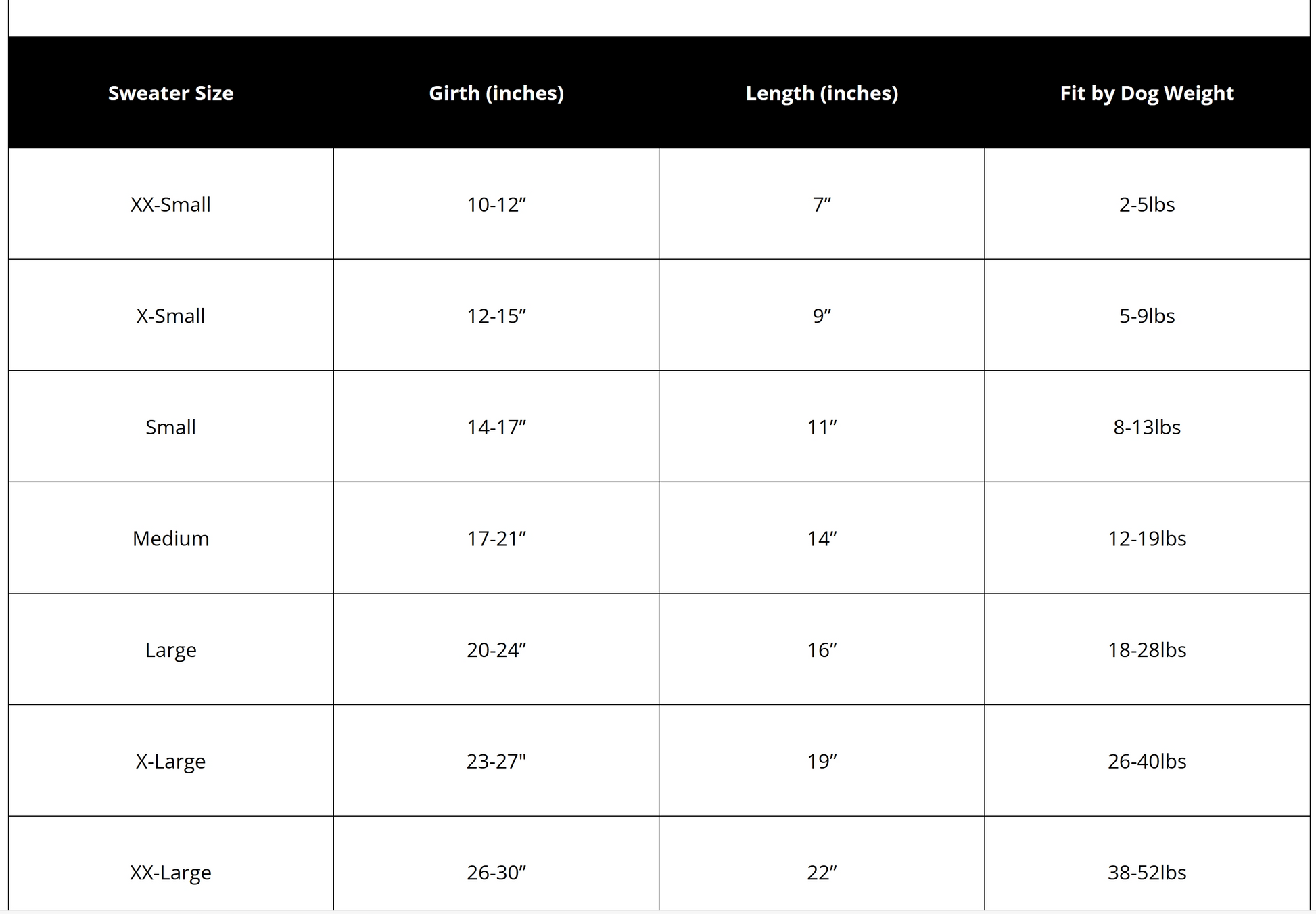This screenshot has width=1316, height=914.
Task: Click the Sweater Size column header
Action: click(170, 93)
